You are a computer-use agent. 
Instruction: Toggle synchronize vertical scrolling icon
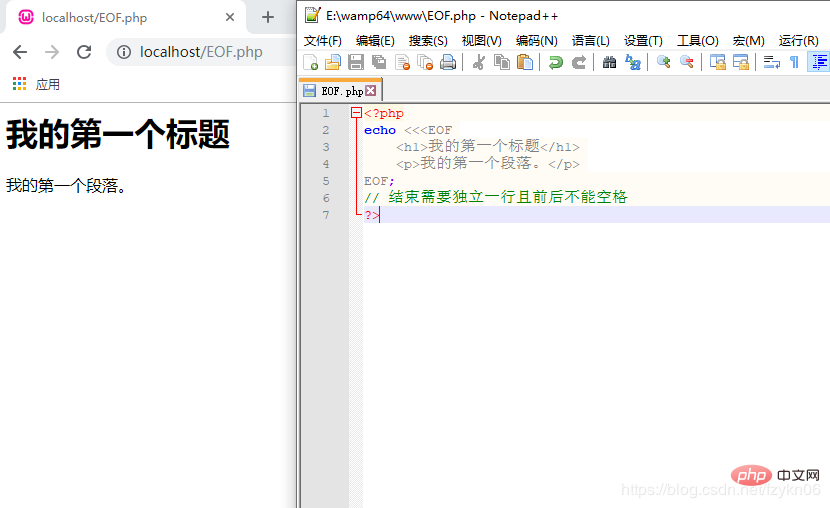tap(717, 62)
